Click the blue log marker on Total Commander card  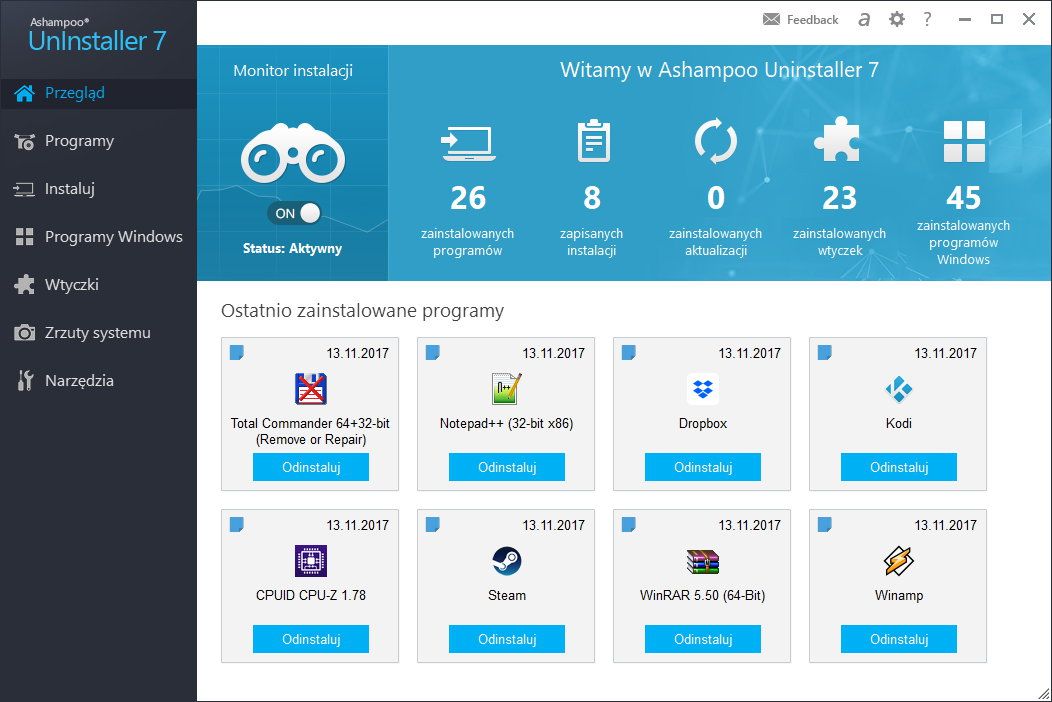point(237,352)
